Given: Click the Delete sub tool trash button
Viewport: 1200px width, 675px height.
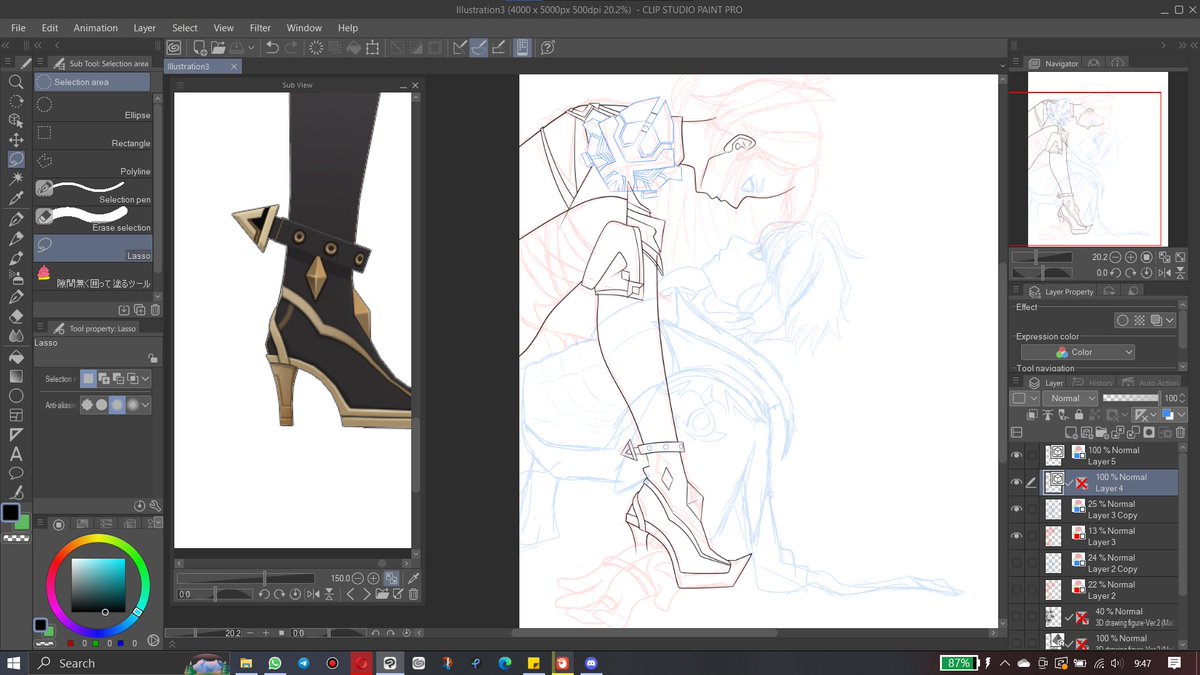Looking at the screenshot, I should (154, 309).
